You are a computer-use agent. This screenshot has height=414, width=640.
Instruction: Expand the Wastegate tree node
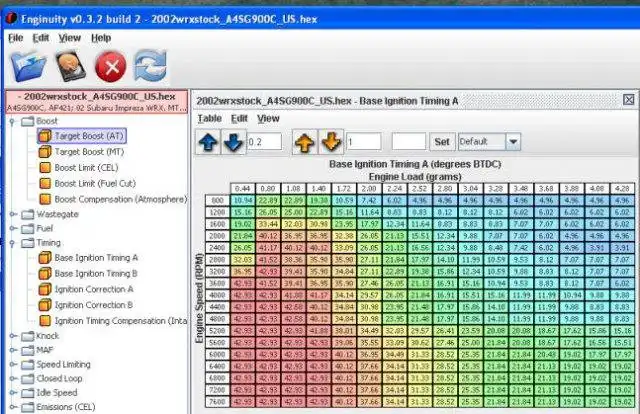[x=13, y=214]
